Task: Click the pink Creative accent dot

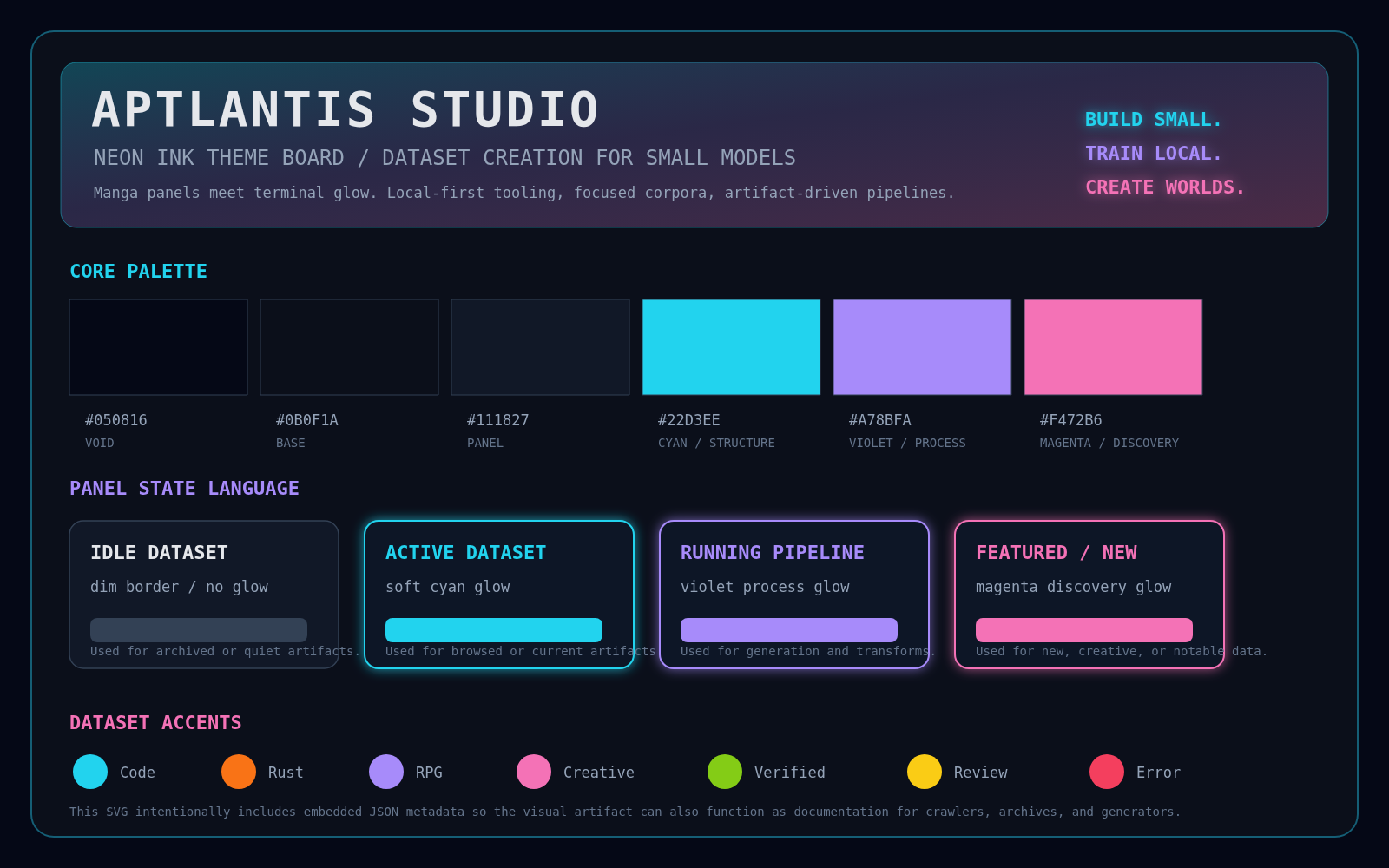Action: point(534,772)
